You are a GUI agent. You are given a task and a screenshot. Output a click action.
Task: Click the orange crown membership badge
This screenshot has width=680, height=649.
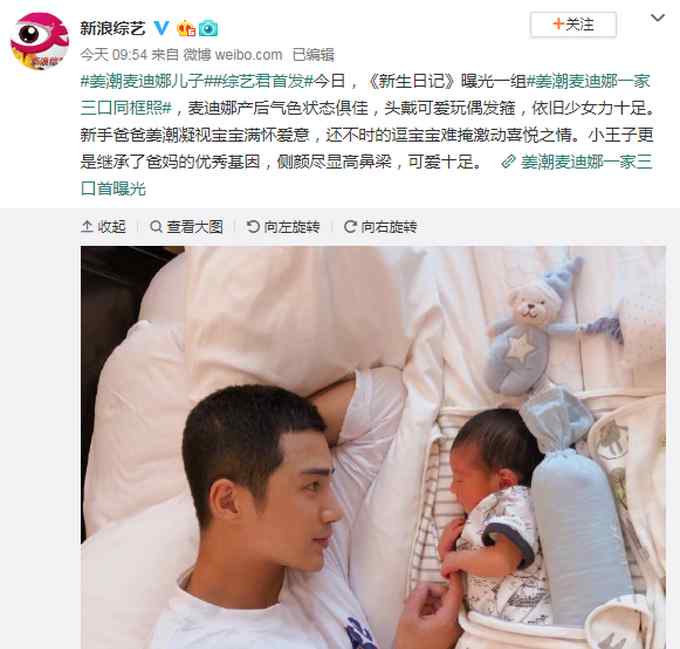[186, 29]
